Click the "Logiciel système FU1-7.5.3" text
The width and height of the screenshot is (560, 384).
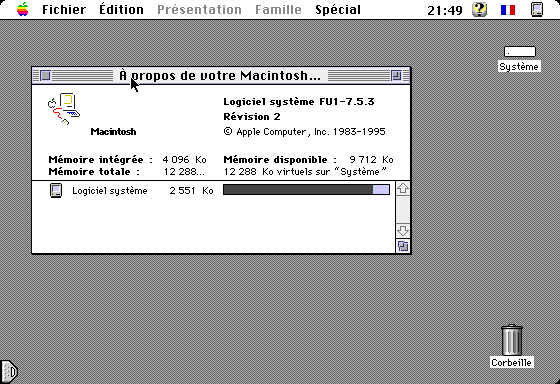(x=299, y=102)
